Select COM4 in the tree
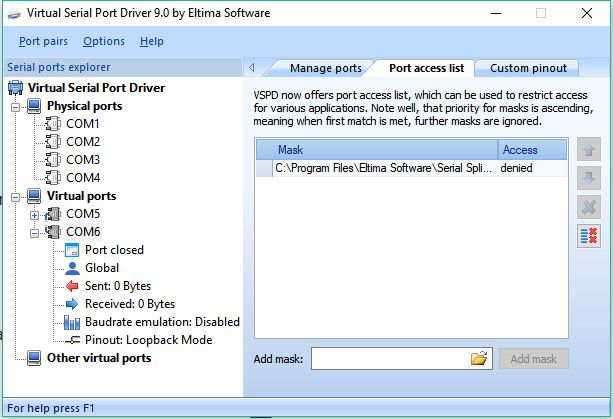This screenshot has height=419, width=613. pyautogui.click(x=83, y=177)
